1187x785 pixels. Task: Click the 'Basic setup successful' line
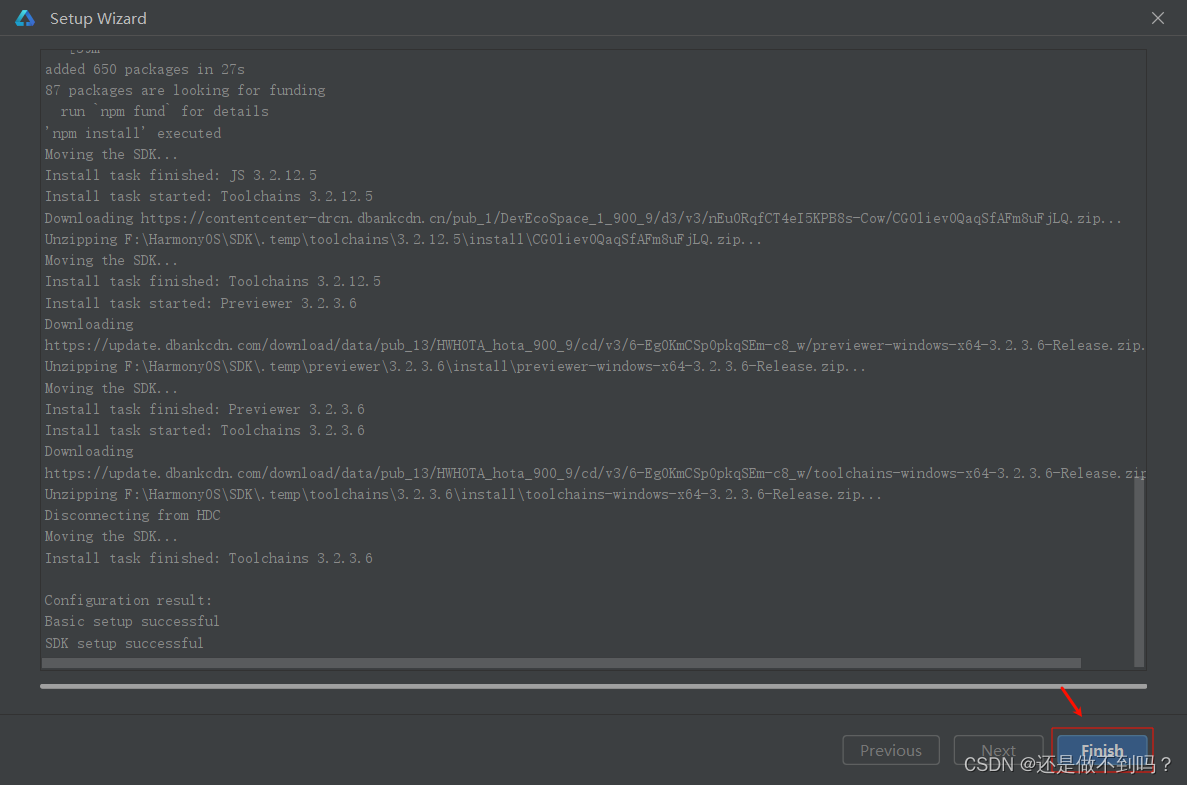click(132, 621)
